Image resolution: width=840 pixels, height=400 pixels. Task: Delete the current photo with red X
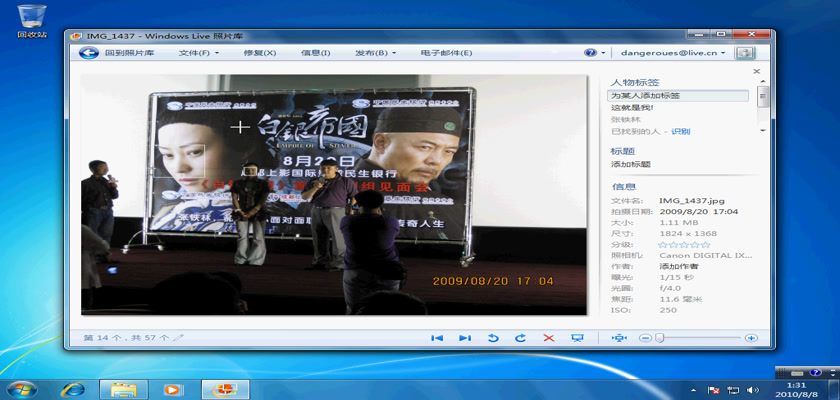[548, 338]
